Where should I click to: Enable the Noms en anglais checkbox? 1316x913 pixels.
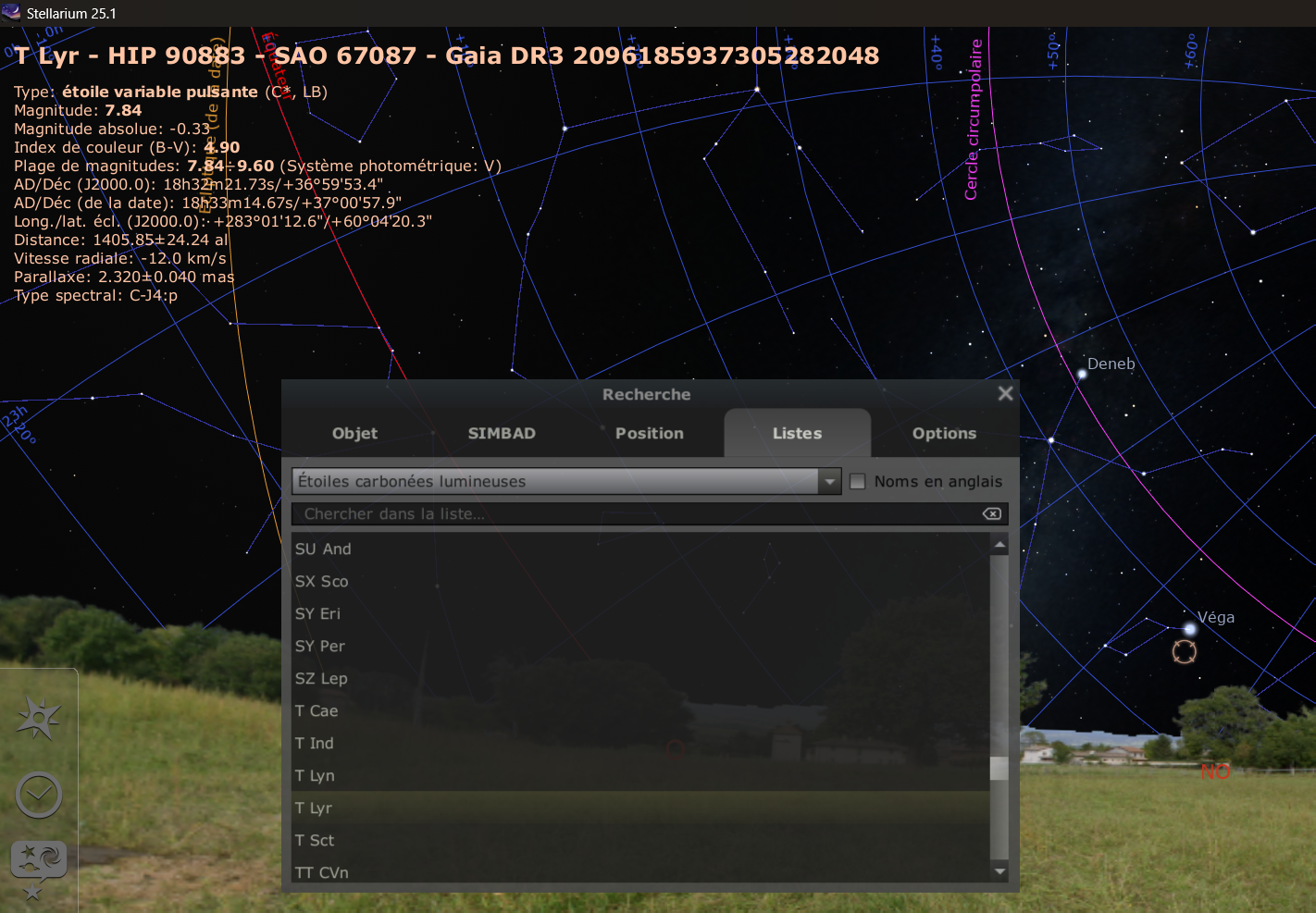858,481
